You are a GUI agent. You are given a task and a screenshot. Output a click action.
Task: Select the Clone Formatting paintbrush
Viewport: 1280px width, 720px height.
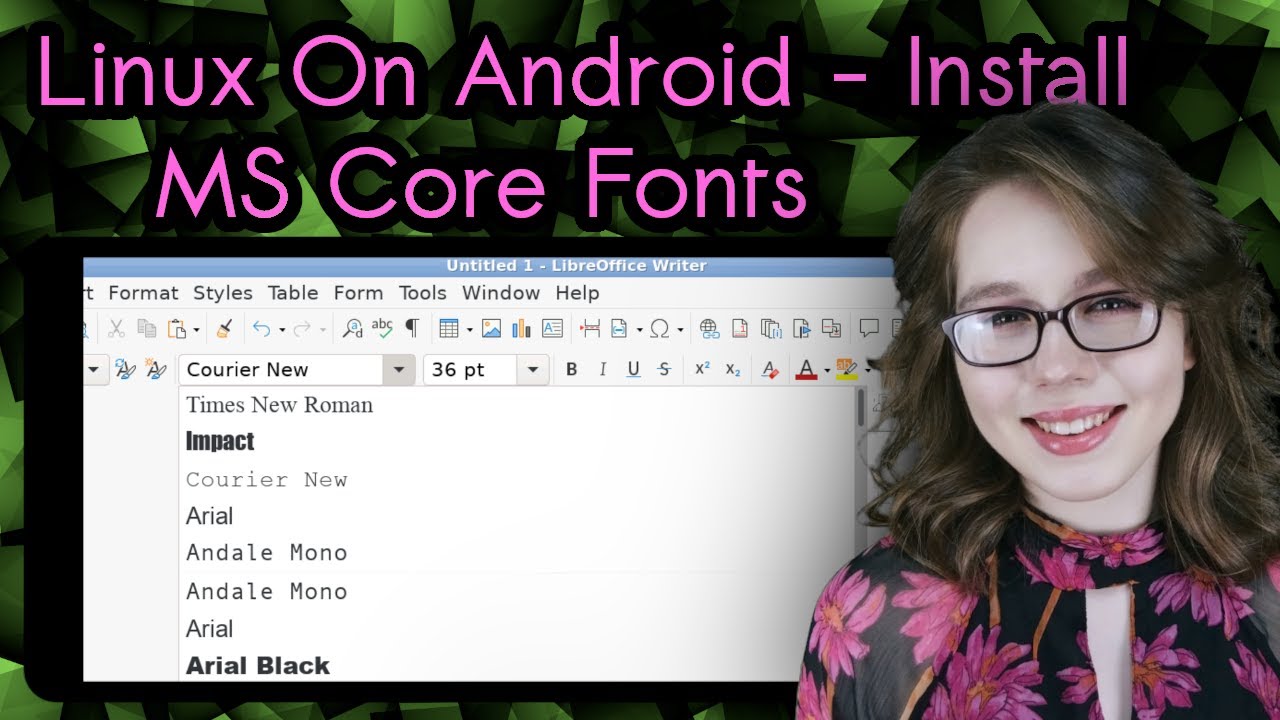[224, 328]
